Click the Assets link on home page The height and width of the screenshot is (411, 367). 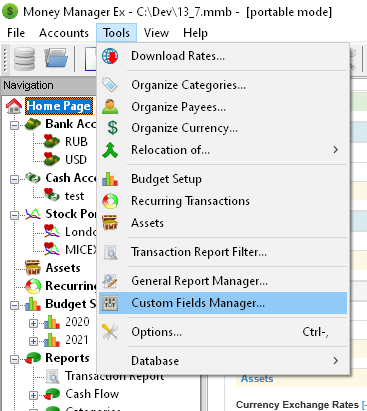point(257,379)
